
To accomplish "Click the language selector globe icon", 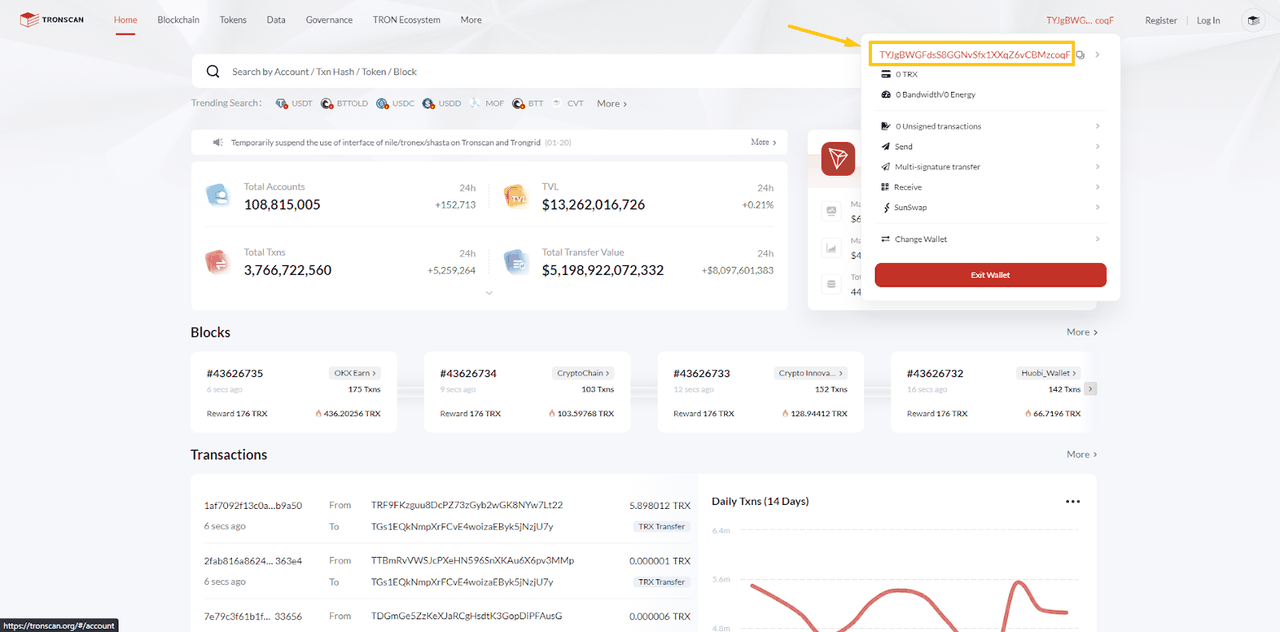I will 1253,19.
